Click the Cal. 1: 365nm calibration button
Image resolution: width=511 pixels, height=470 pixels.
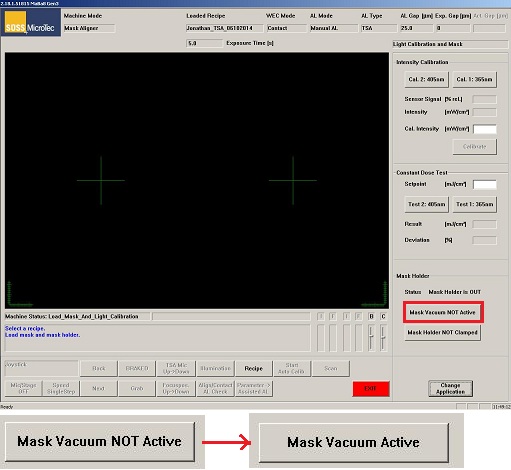point(474,80)
